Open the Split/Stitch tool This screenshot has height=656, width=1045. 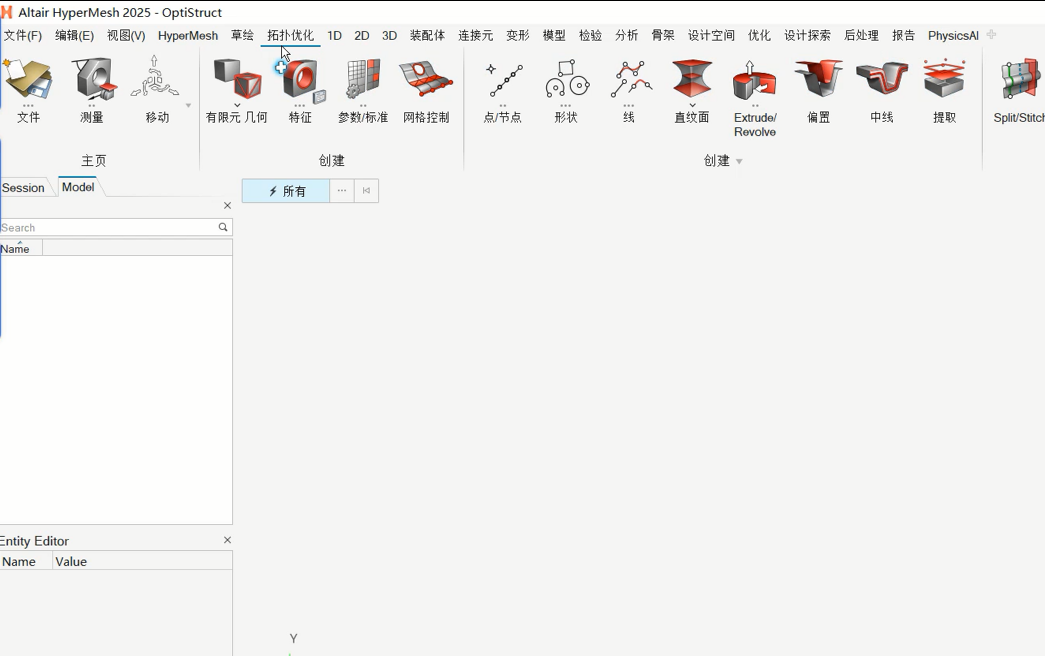pos(1020,82)
